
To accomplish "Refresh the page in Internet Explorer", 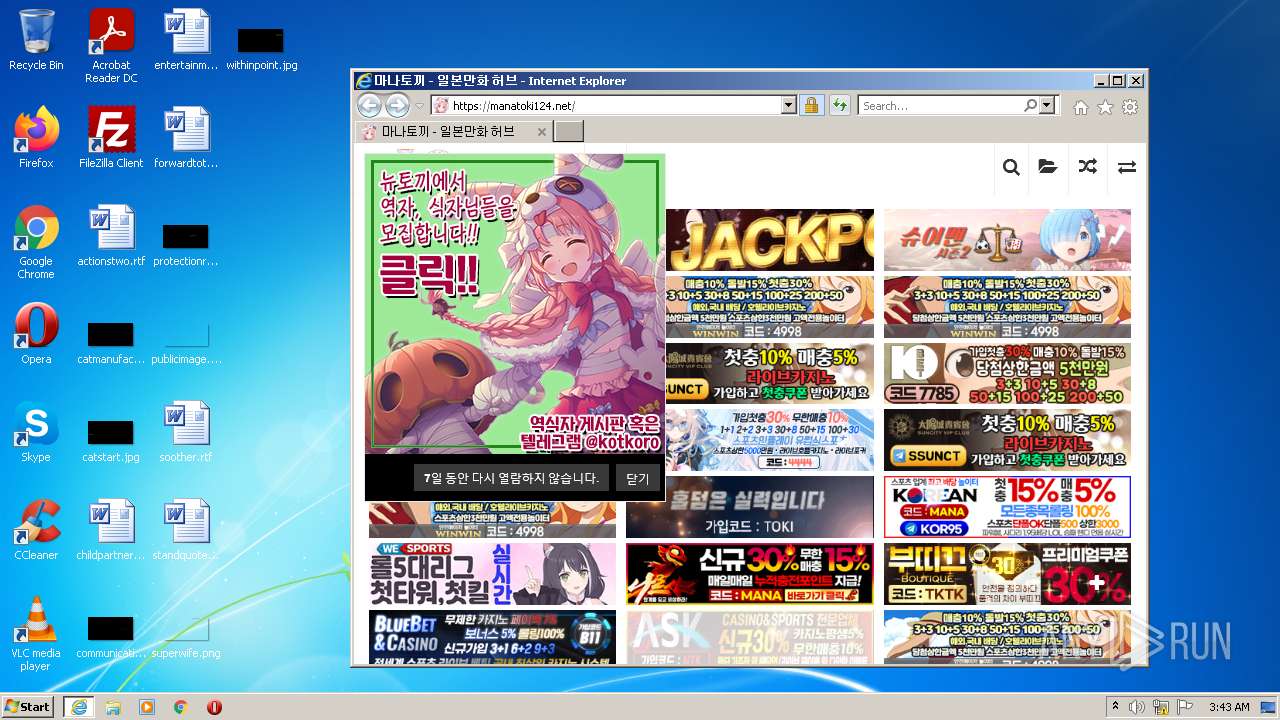I will (x=839, y=105).
